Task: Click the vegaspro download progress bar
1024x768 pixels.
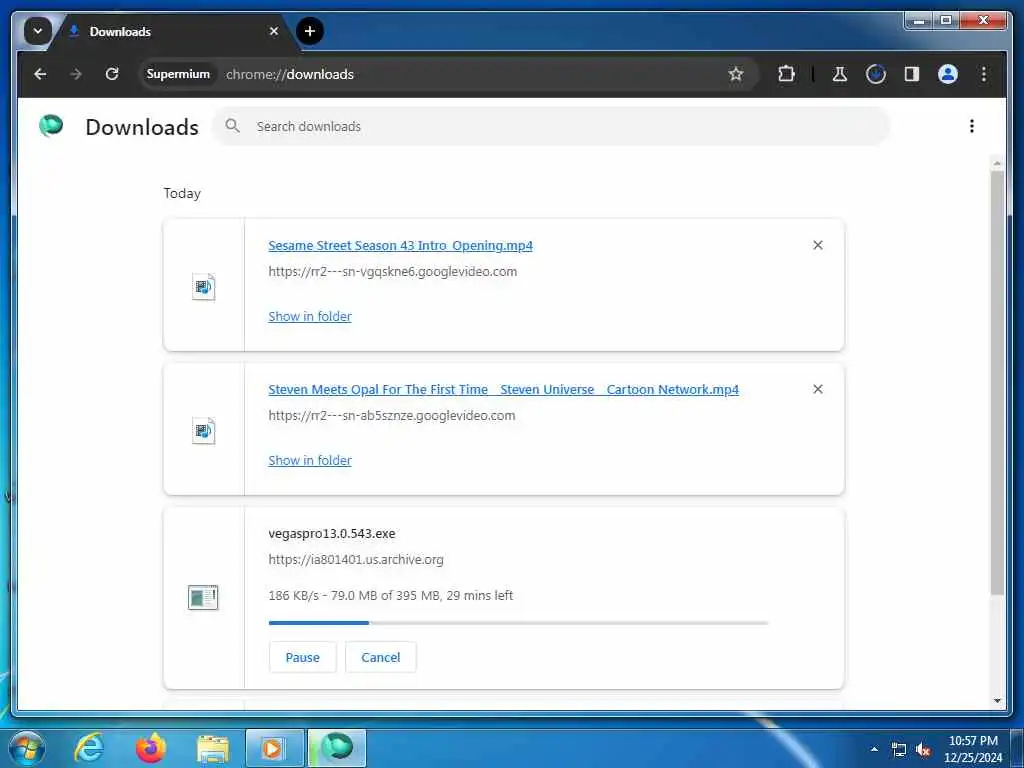Action: point(519,623)
